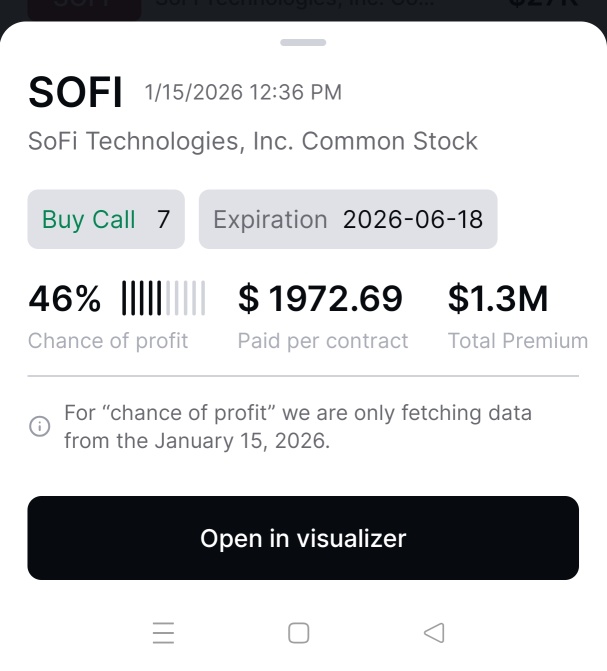Tap the $1972.69 paid per contract value

(x=320, y=298)
